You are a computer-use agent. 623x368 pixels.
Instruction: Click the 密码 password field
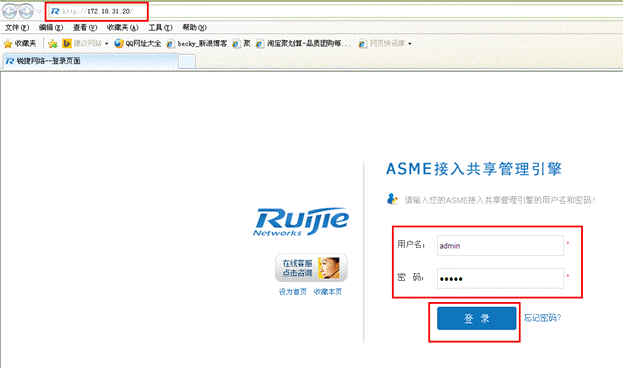[500, 278]
